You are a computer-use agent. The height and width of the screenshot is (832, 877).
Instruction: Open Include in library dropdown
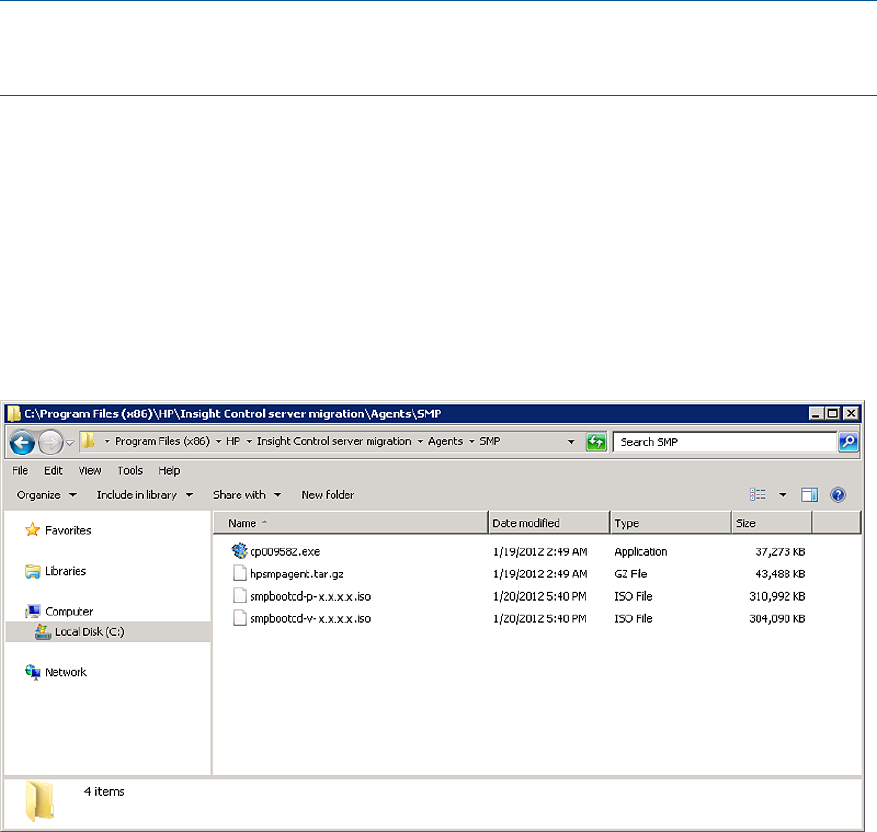pos(145,495)
